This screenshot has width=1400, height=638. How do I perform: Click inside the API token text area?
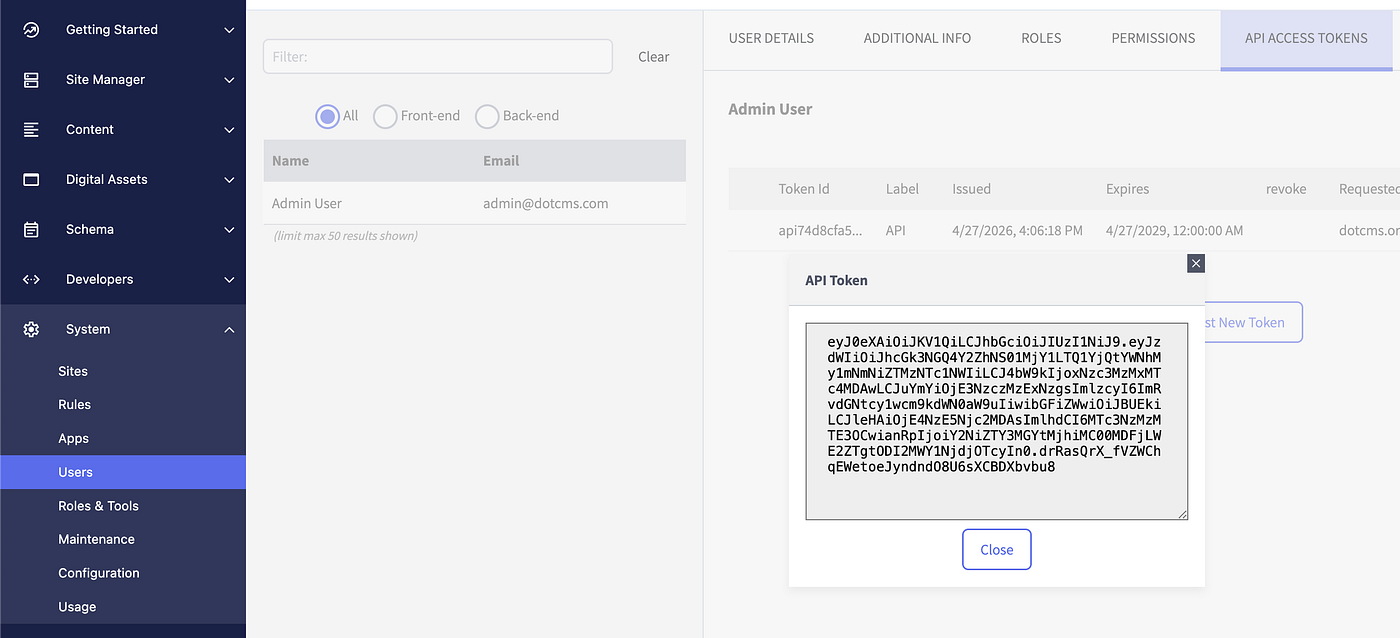(x=996, y=421)
